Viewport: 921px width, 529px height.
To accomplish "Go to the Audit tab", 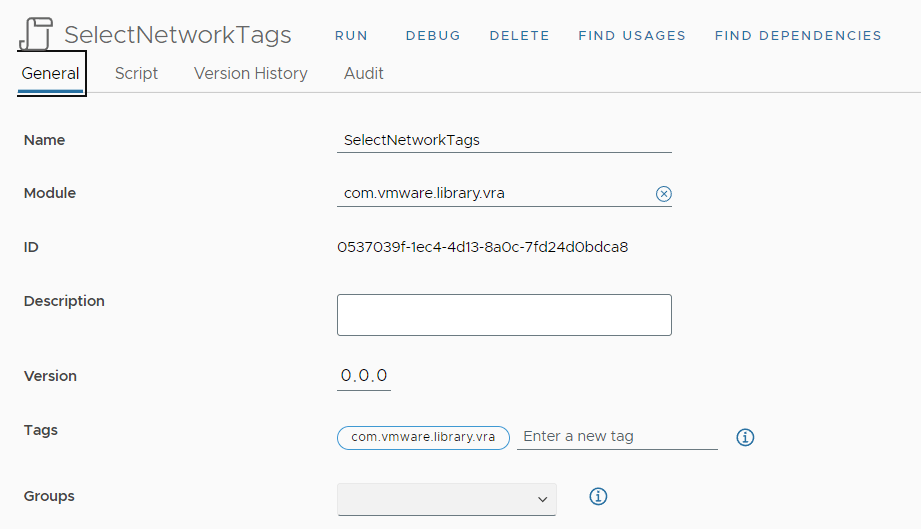I will [363, 73].
